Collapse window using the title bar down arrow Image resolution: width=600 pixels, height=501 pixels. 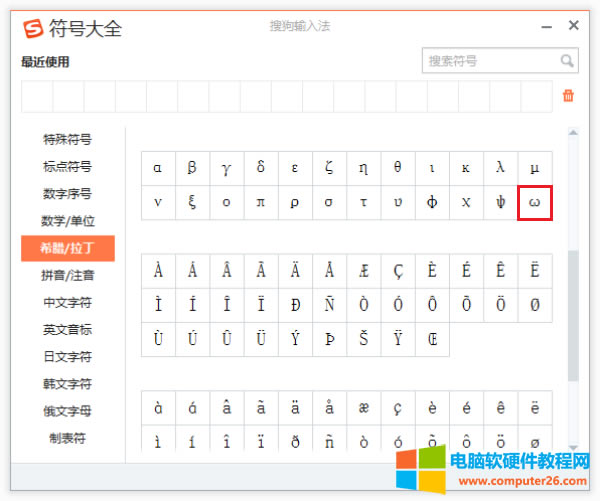tap(545, 27)
